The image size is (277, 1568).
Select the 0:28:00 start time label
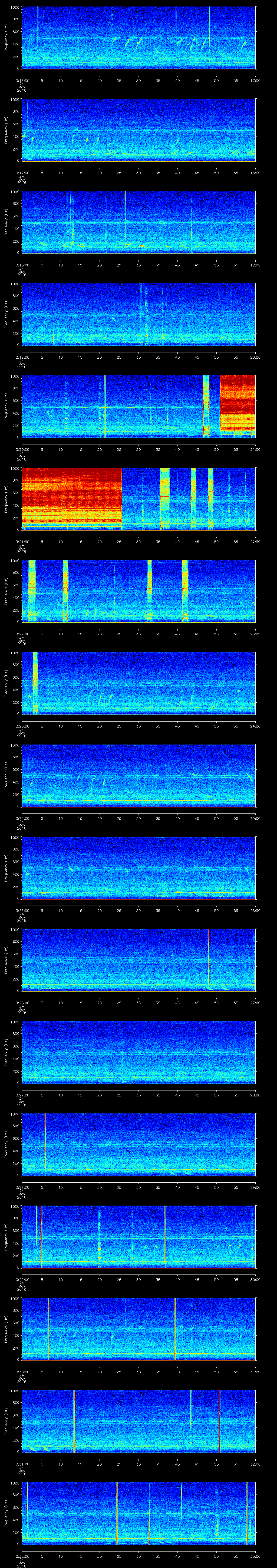point(22,1187)
